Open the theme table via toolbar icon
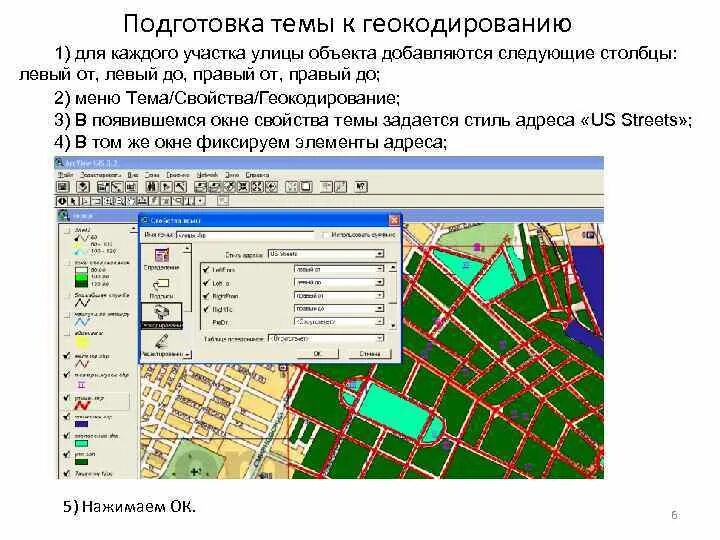The image size is (720, 540). (x=131, y=186)
